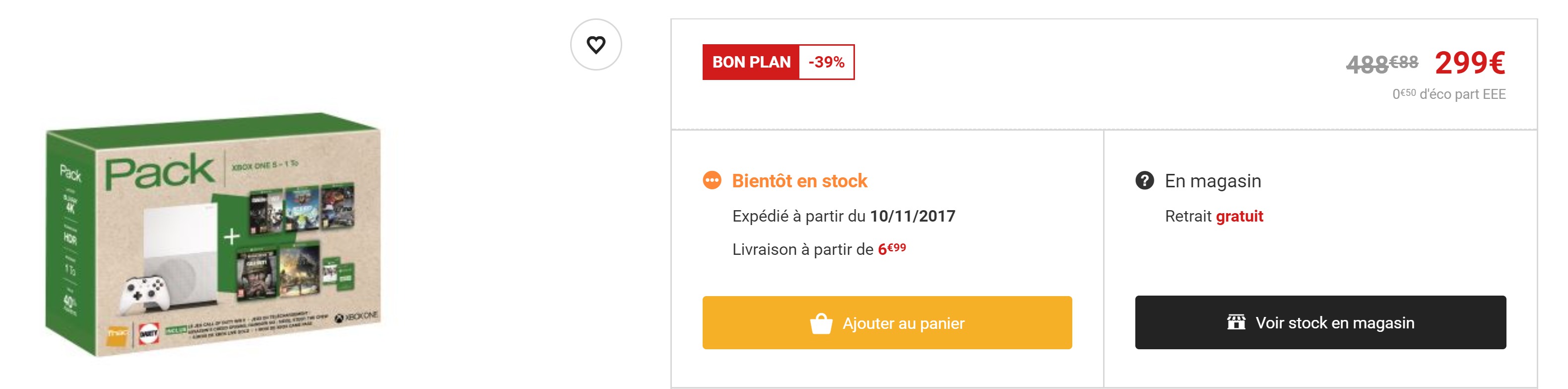Viewport: 1568px width, 389px height.
Task: Click the -39% discount label
Action: click(x=826, y=62)
